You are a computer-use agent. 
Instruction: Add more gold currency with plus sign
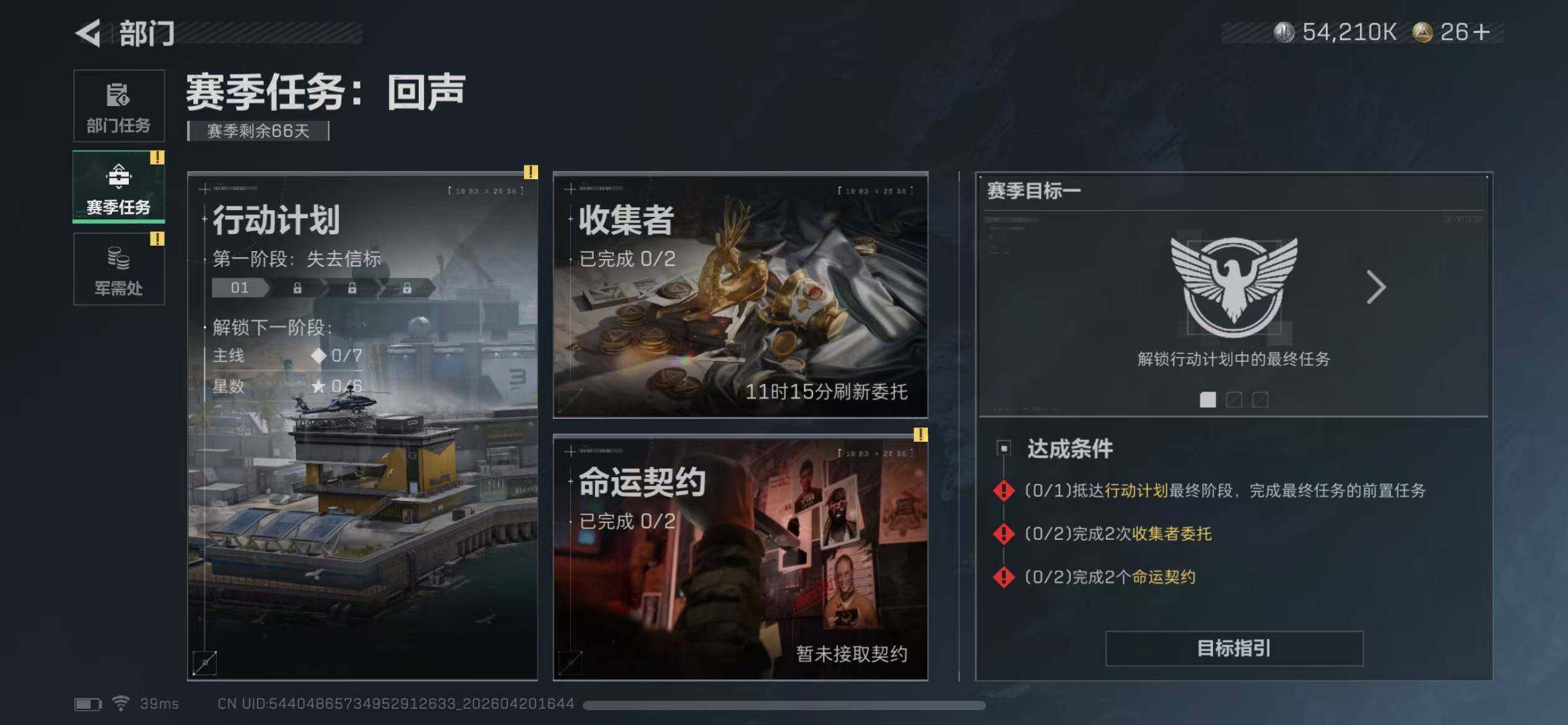click(x=1481, y=32)
